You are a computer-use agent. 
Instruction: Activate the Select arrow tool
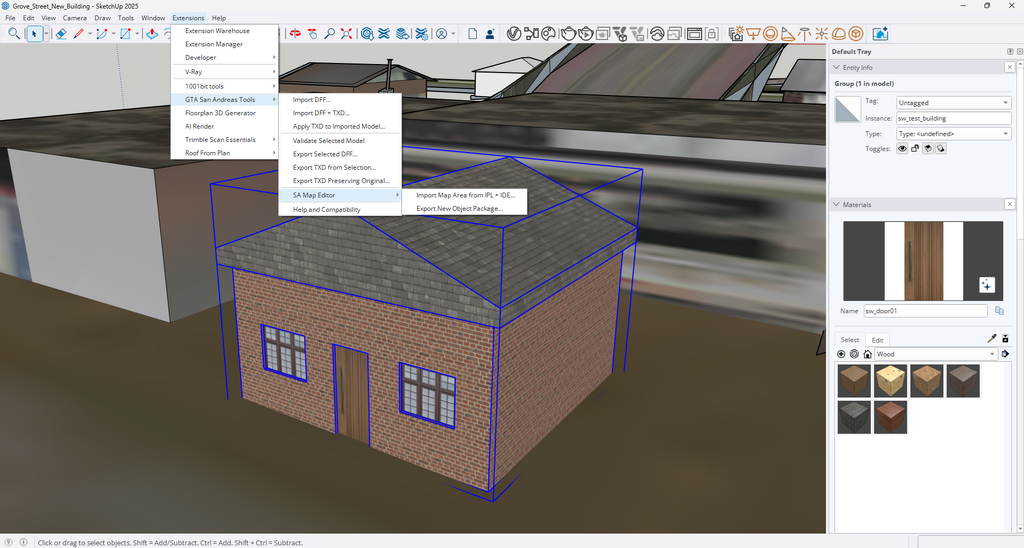(34, 33)
